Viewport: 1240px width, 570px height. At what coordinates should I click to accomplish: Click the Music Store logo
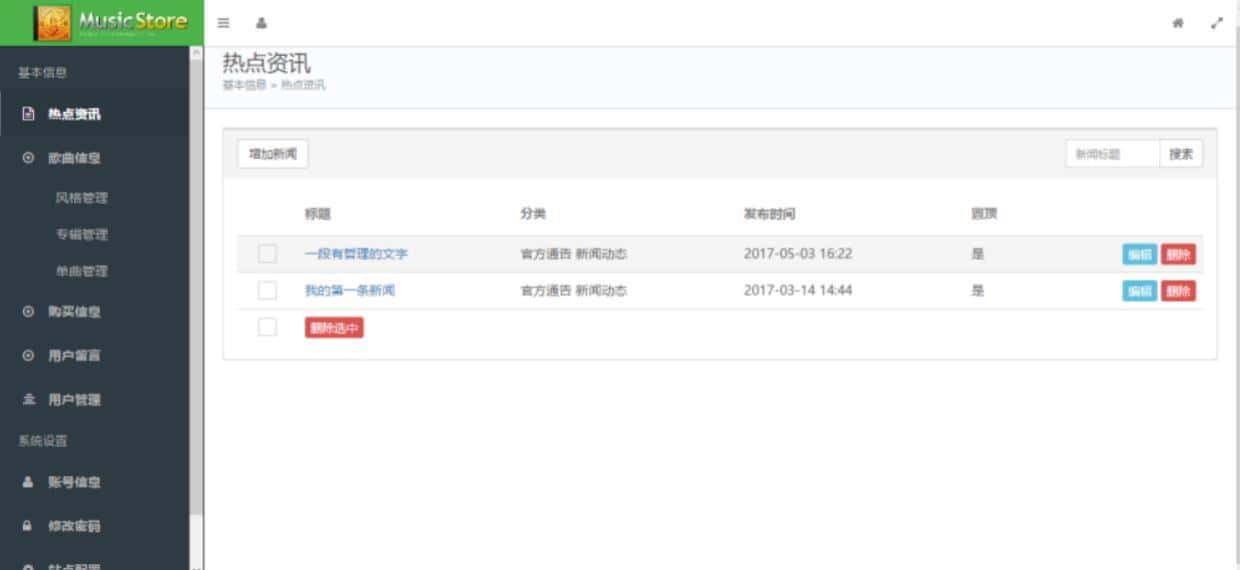110,22
